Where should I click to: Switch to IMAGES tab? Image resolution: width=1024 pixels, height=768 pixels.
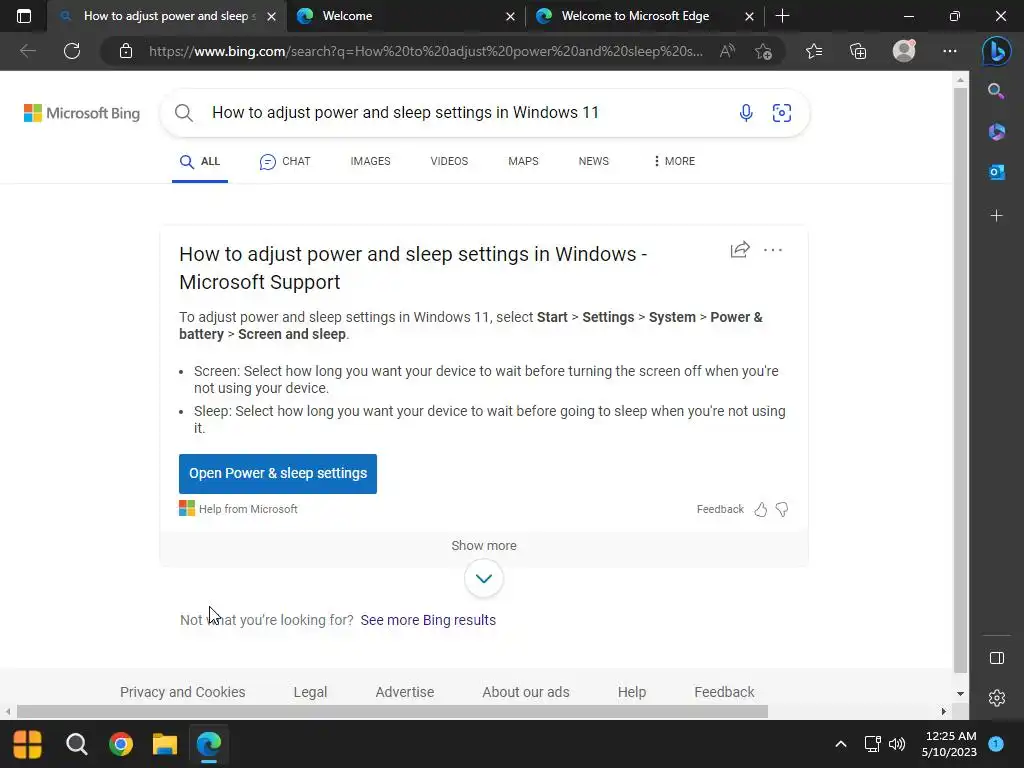[x=370, y=161]
